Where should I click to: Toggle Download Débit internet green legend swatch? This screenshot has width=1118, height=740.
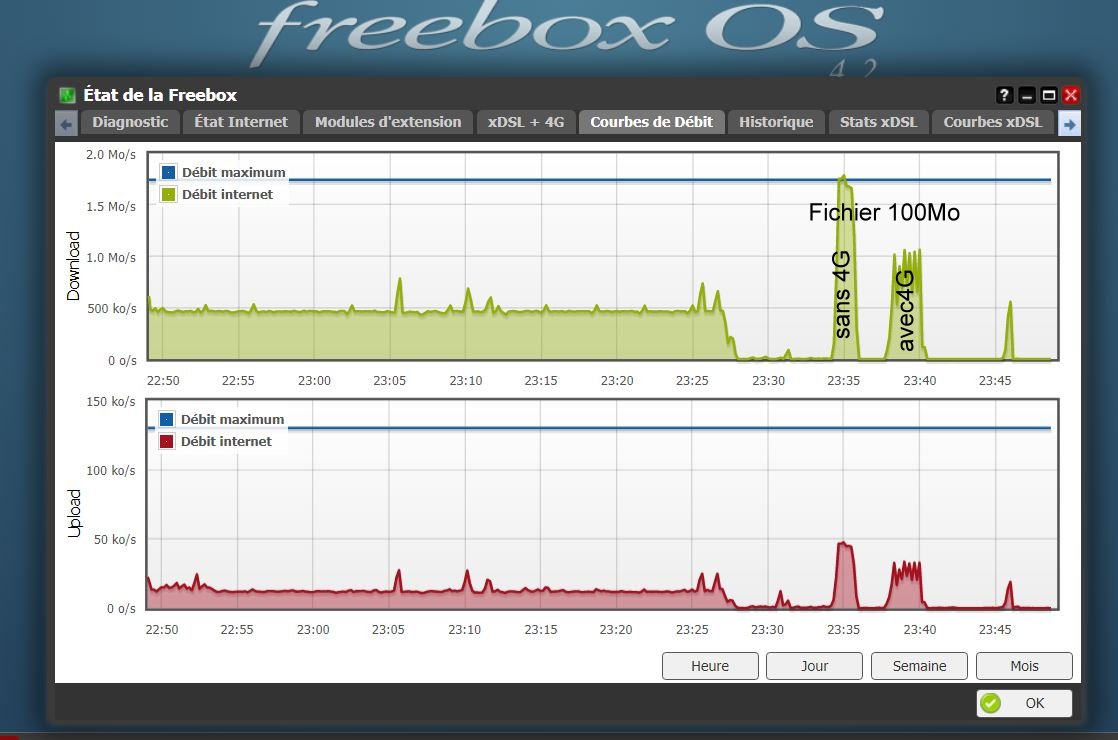[168, 194]
